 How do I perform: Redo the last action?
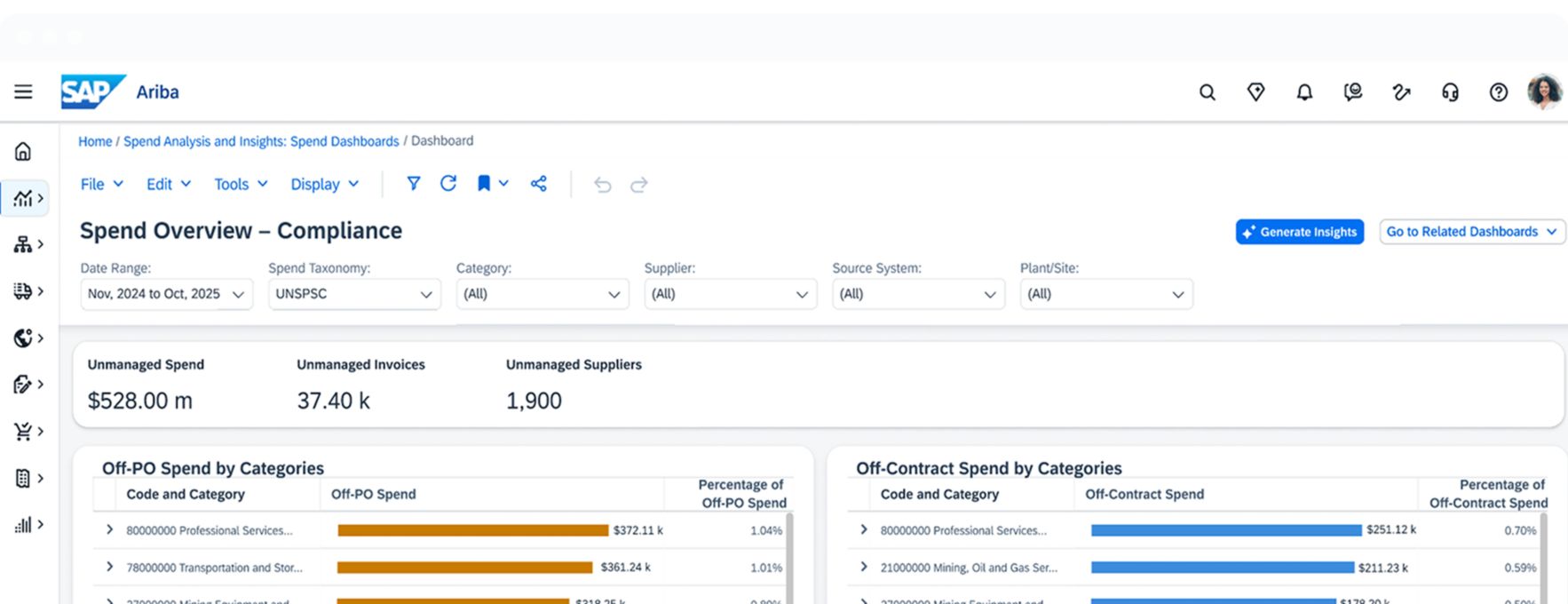[x=639, y=185]
